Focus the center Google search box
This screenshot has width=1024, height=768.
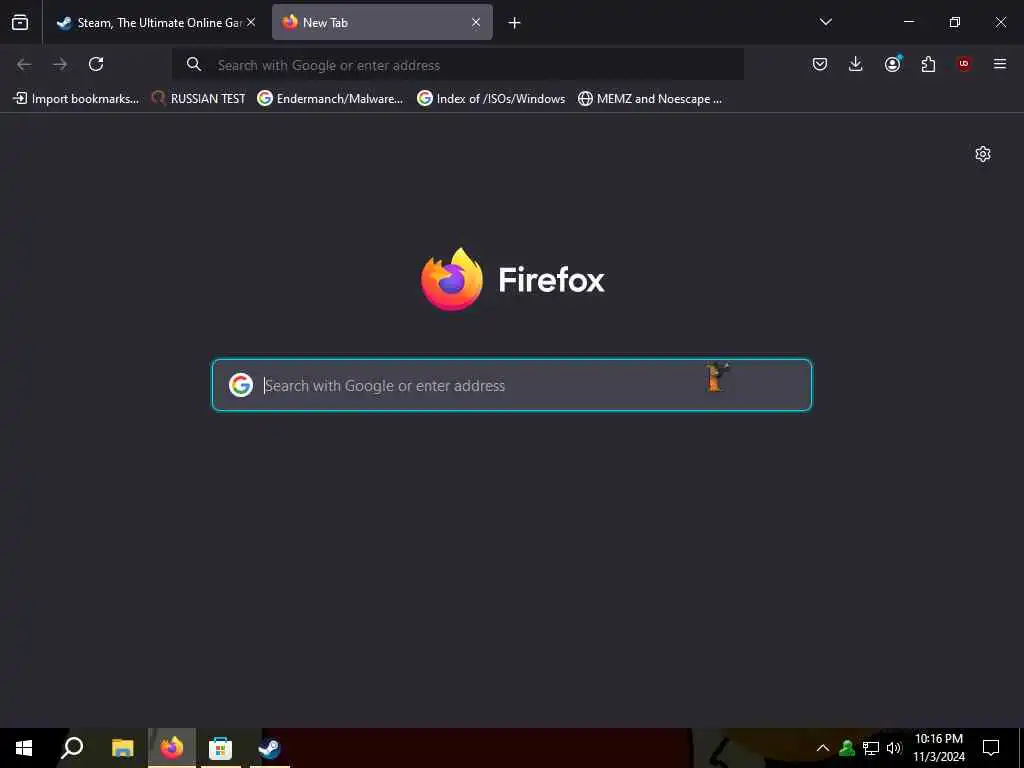[x=512, y=385]
